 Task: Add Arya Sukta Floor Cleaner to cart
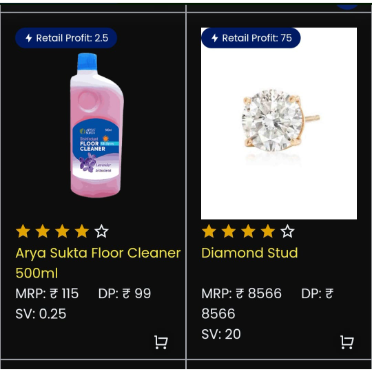161,342
